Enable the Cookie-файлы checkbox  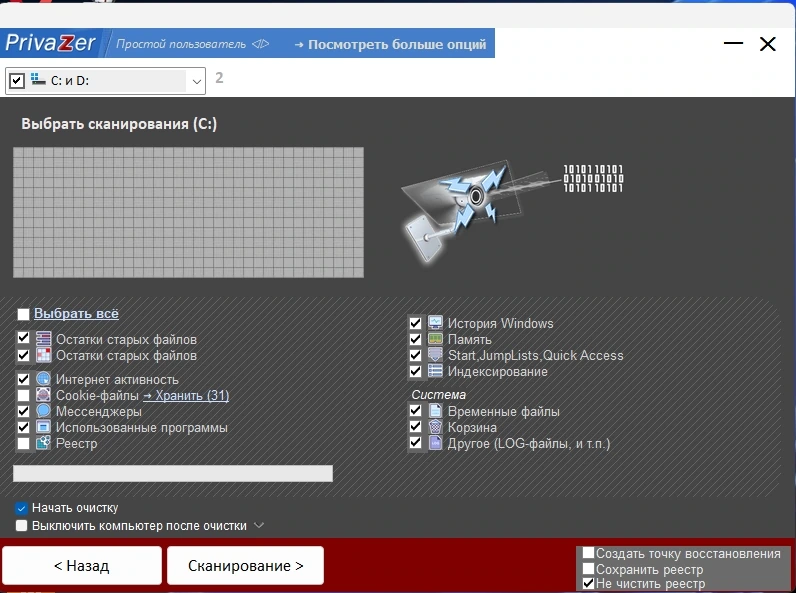[x=23, y=395]
